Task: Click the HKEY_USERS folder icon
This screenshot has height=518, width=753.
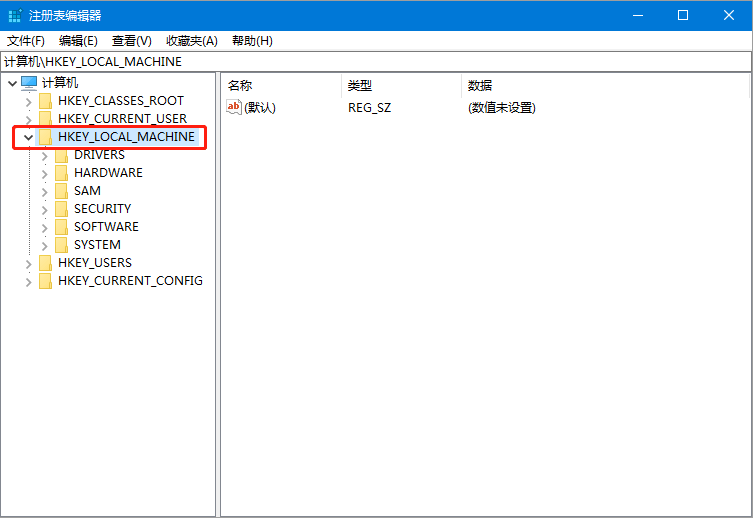Action: [x=46, y=263]
